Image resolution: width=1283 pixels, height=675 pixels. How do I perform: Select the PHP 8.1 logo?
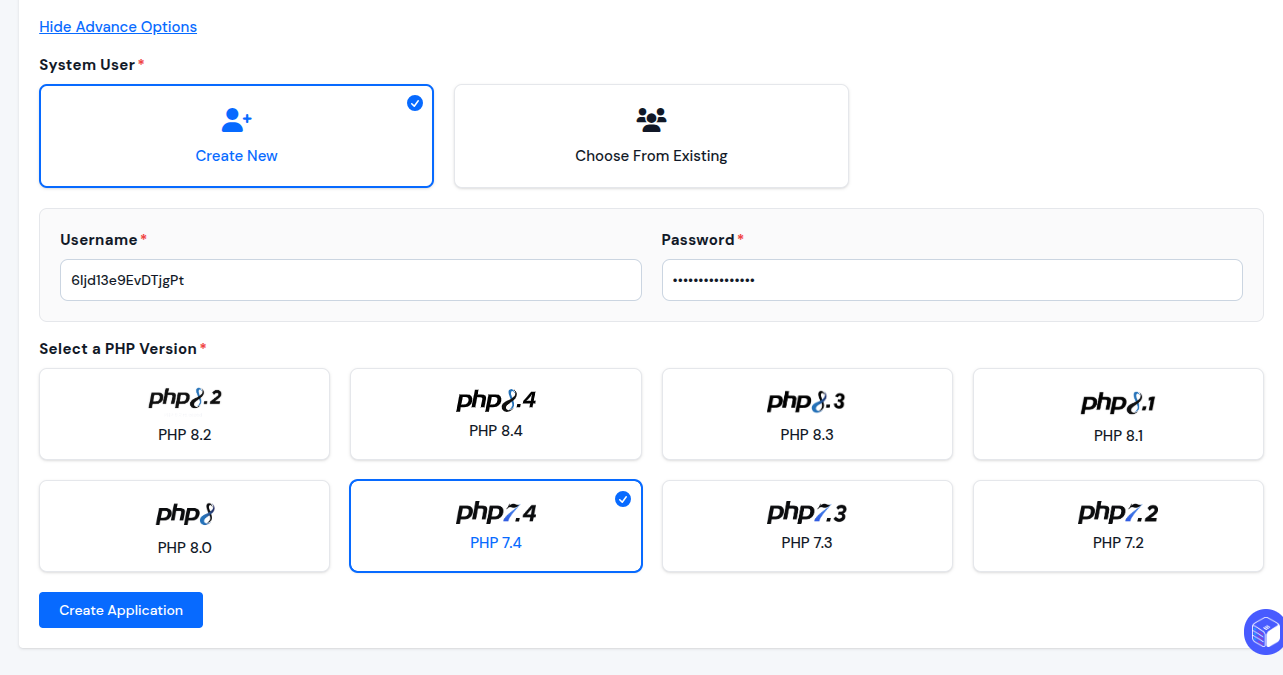[x=1118, y=403]
